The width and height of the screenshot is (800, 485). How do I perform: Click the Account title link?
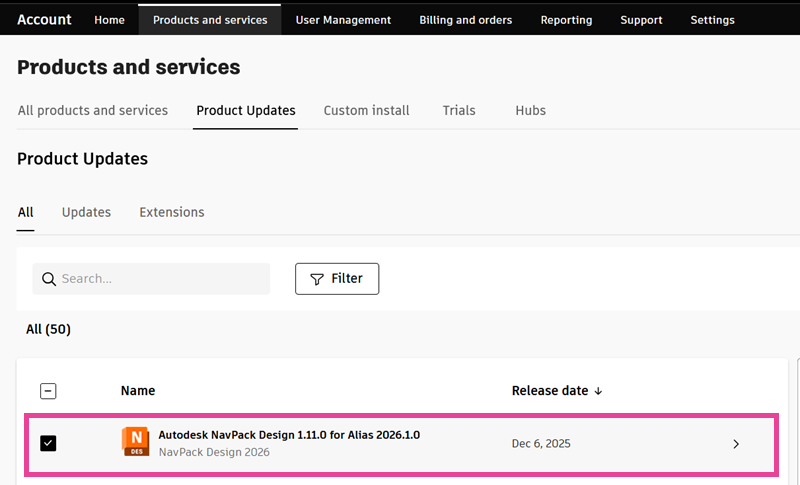point(44,19)
